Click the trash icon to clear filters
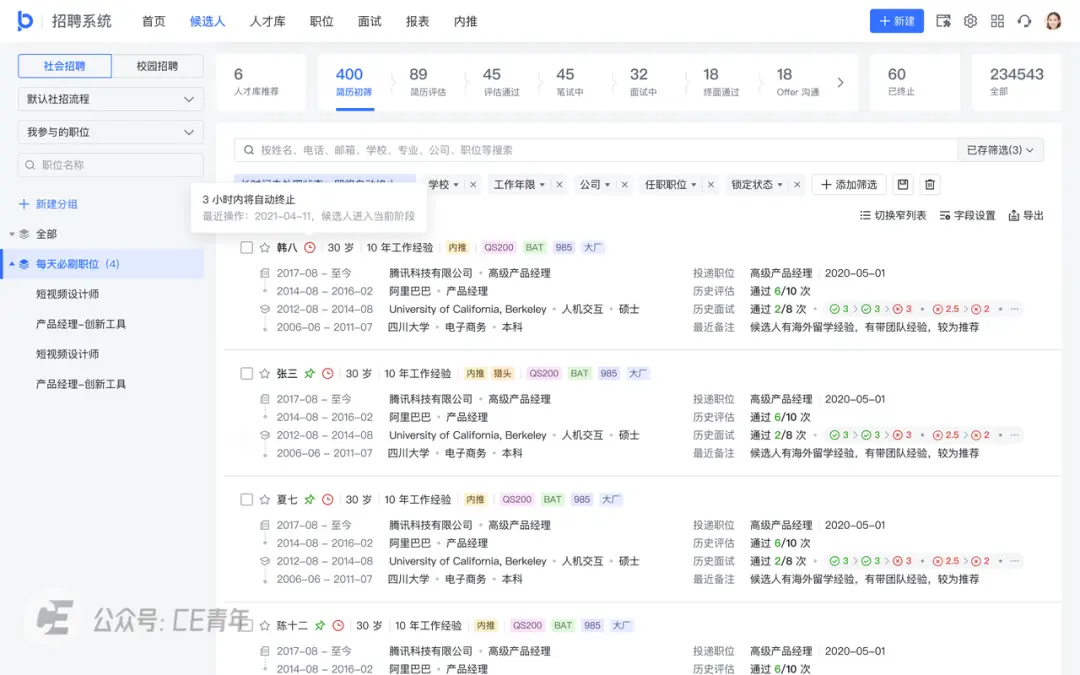The width and height of the screenshot is (1080, 675). pyautogui.click(x=930, y=185)
